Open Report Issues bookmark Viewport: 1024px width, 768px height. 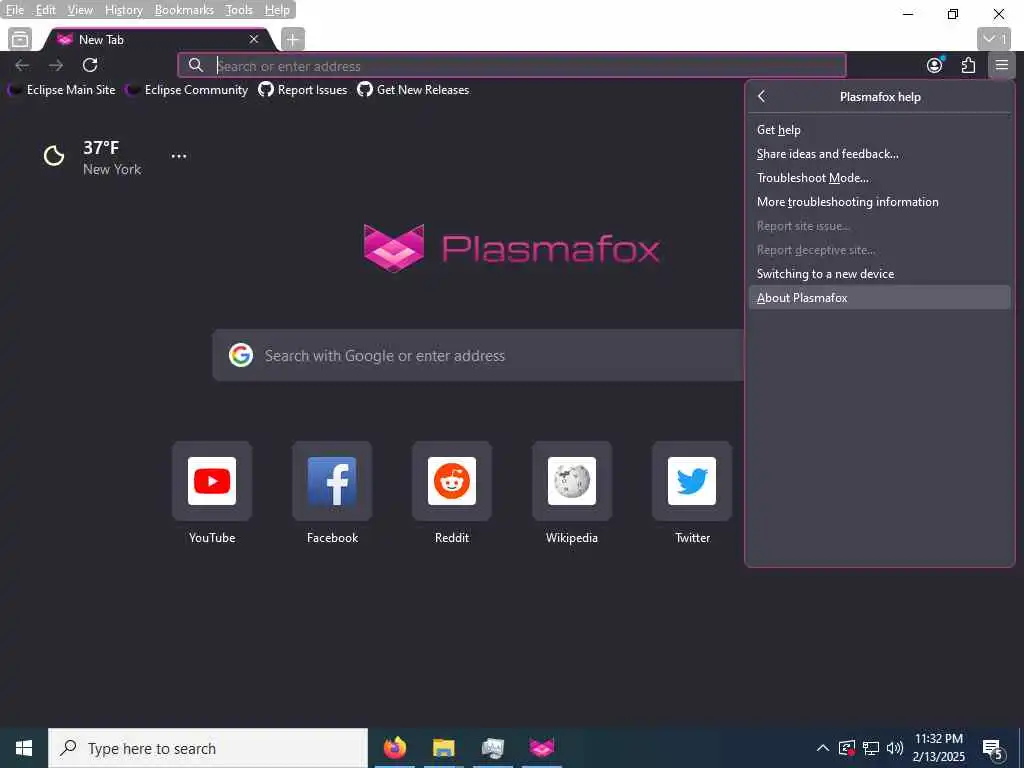[302, 89]
